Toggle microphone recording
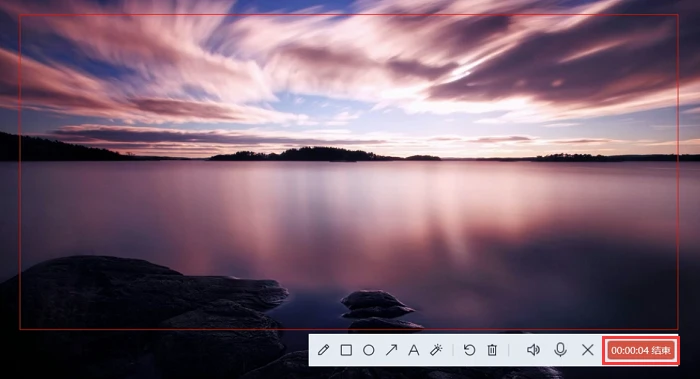700x379 pixels. (x=560, y=350)
